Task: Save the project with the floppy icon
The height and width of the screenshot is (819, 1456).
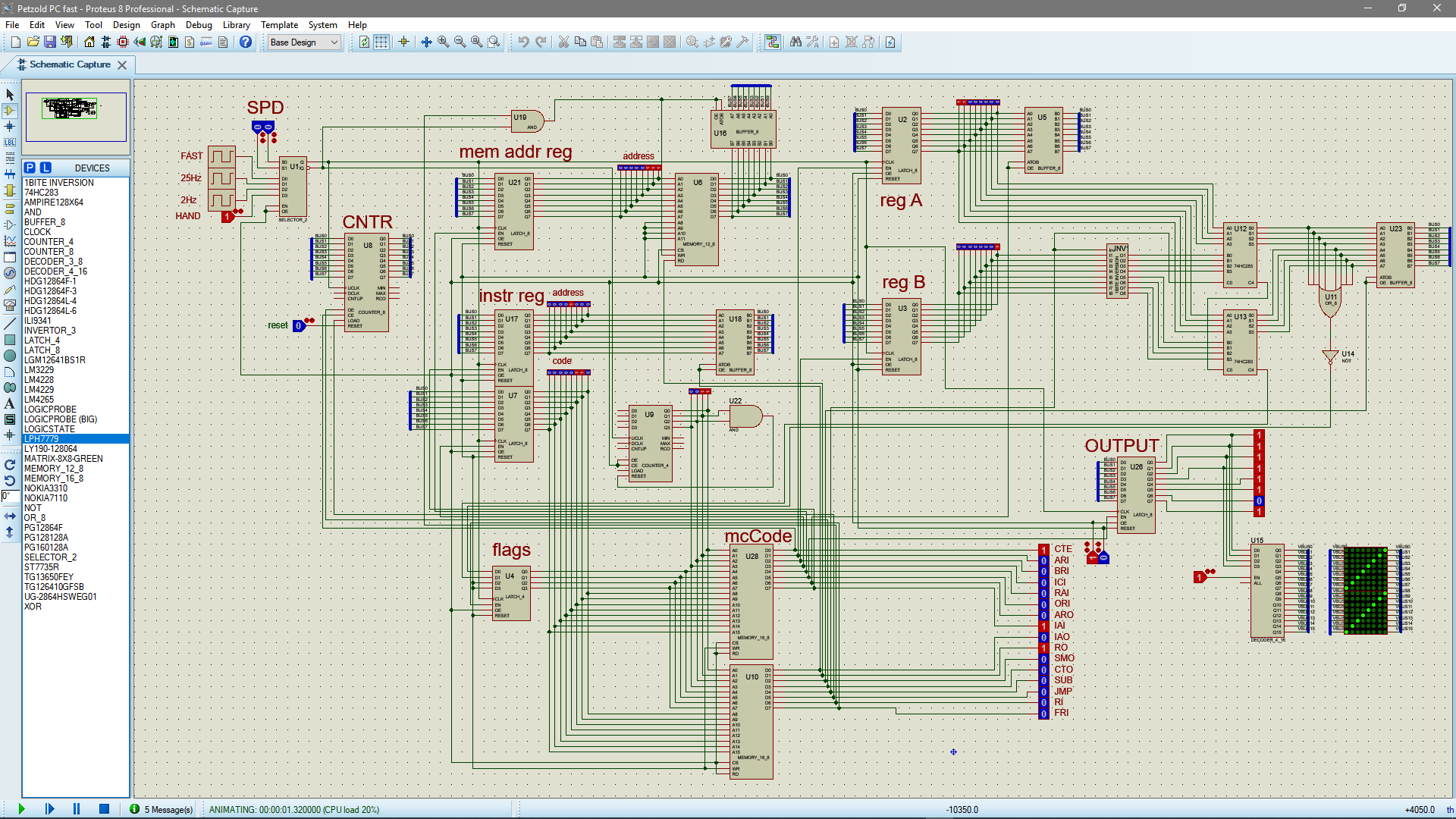Action: pos(49,42)
